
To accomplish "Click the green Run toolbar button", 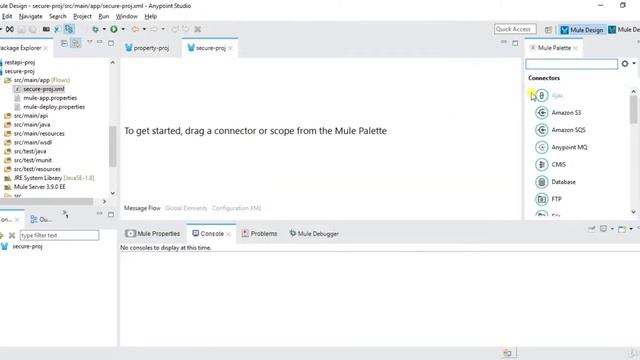I will [x=114, y=29].
